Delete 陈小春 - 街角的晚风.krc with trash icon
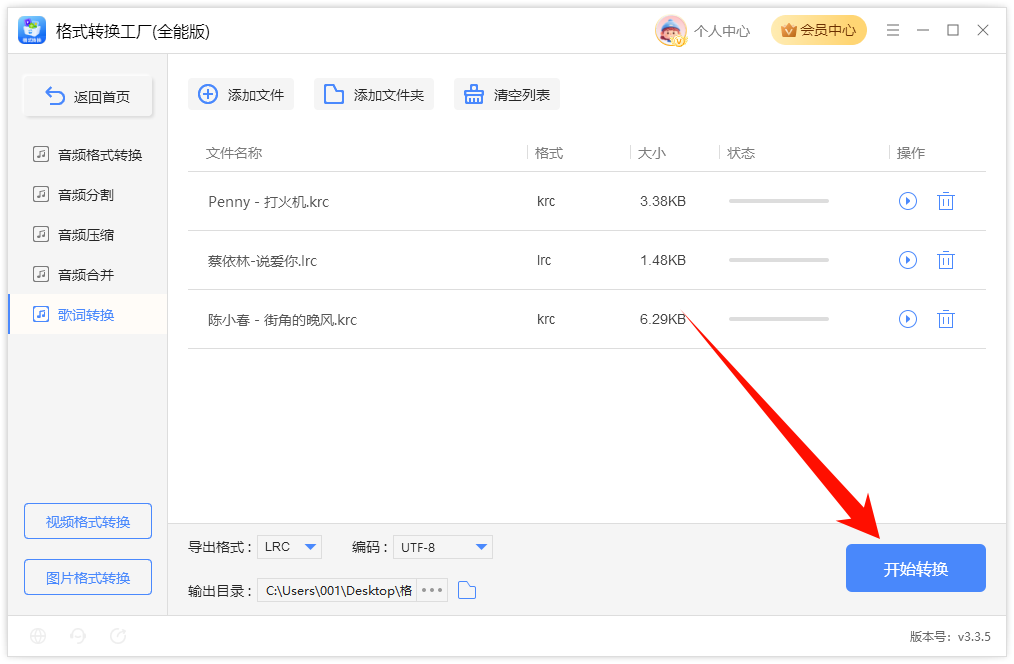 pyautogui.click(x=945, y=319)
